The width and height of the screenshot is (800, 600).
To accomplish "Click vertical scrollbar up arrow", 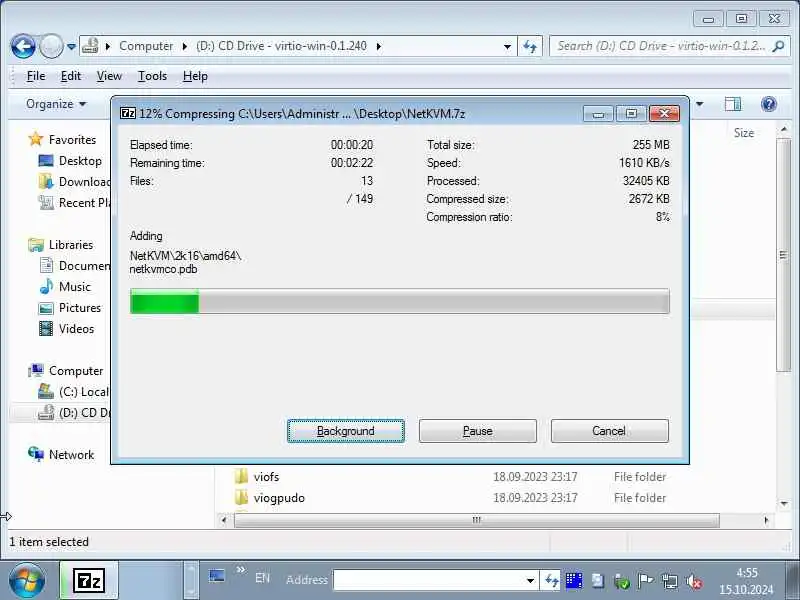I will [784, 130].
